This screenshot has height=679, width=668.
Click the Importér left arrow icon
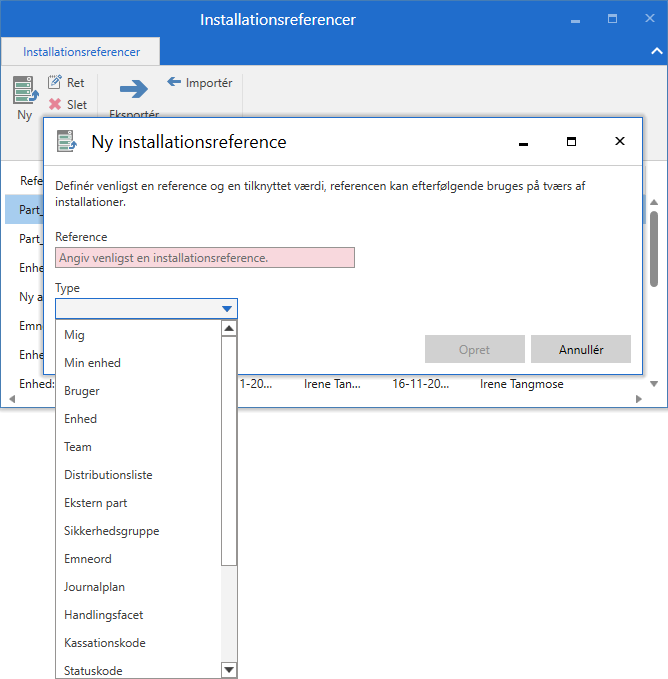coord(174,81)
